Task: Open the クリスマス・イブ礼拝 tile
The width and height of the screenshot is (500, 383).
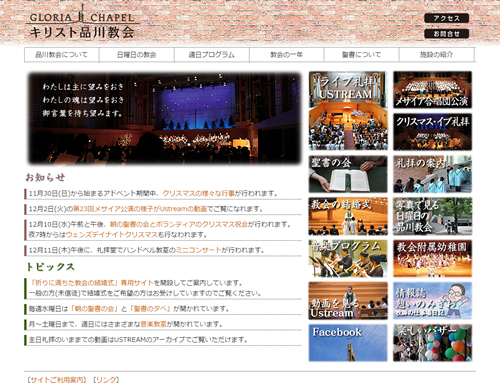Action: (432, 132)
